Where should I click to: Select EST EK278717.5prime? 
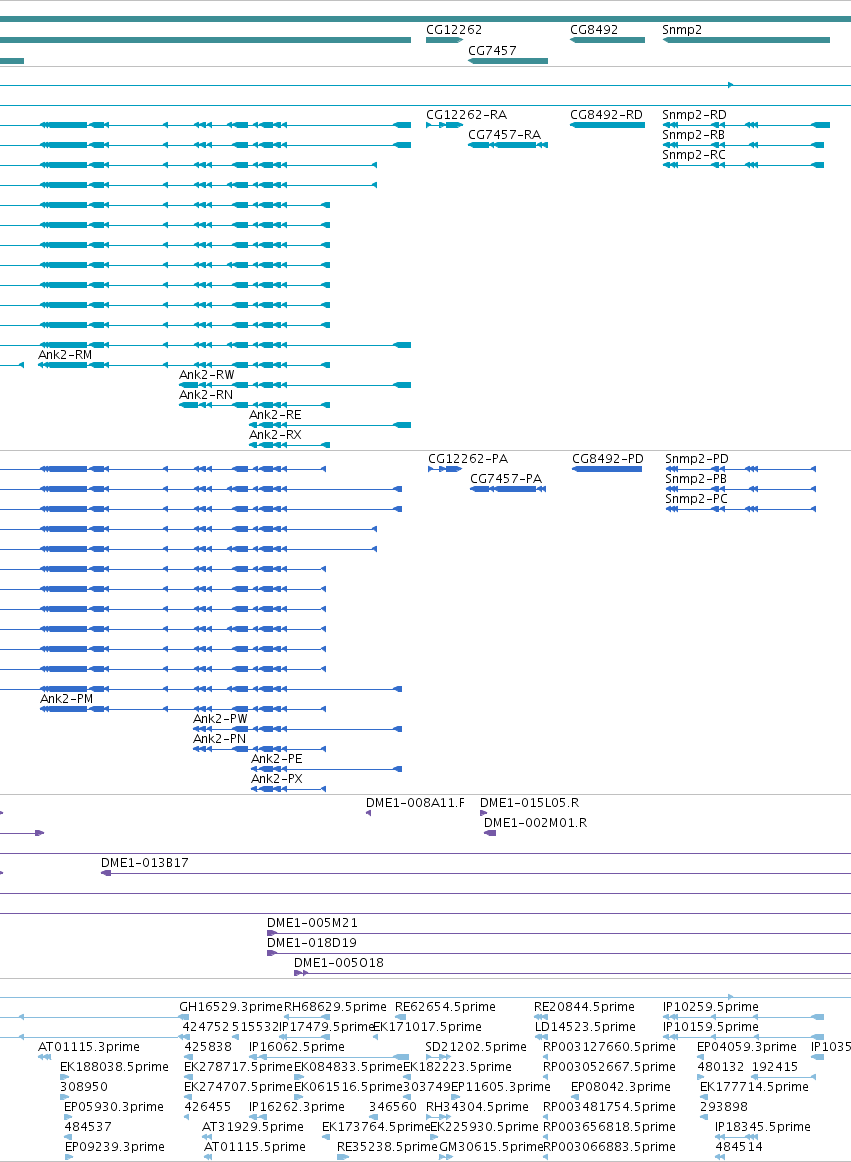[238, 1066]
